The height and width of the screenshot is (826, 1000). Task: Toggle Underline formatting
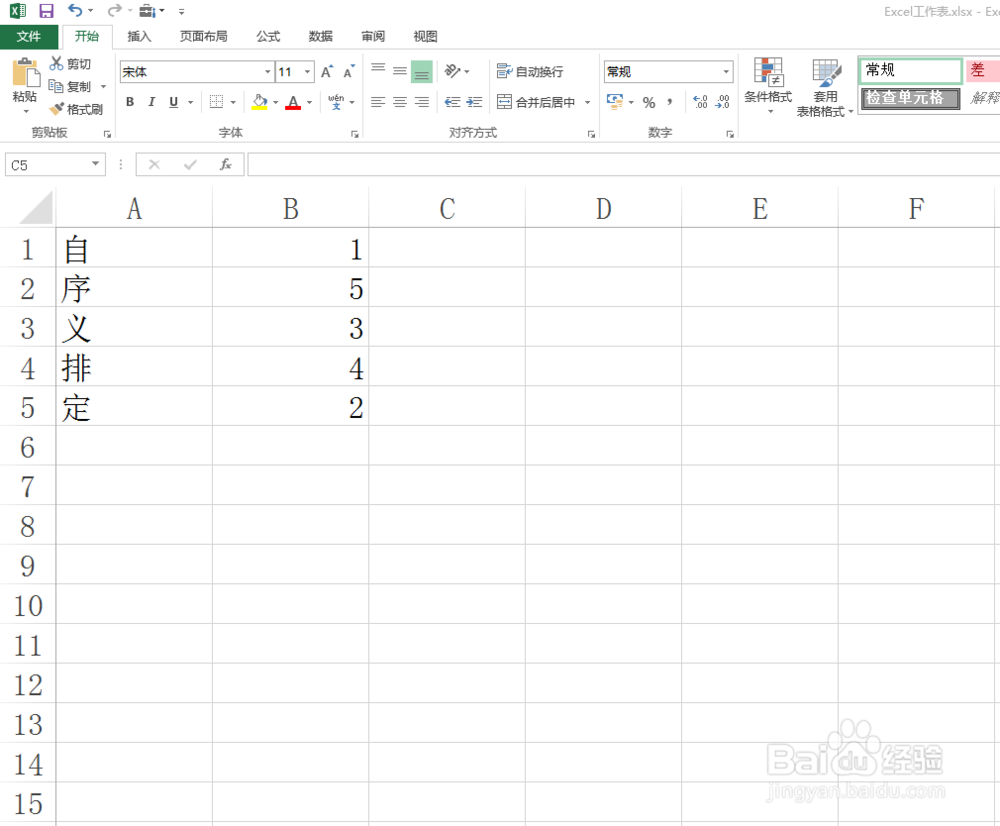click(173, 102)
